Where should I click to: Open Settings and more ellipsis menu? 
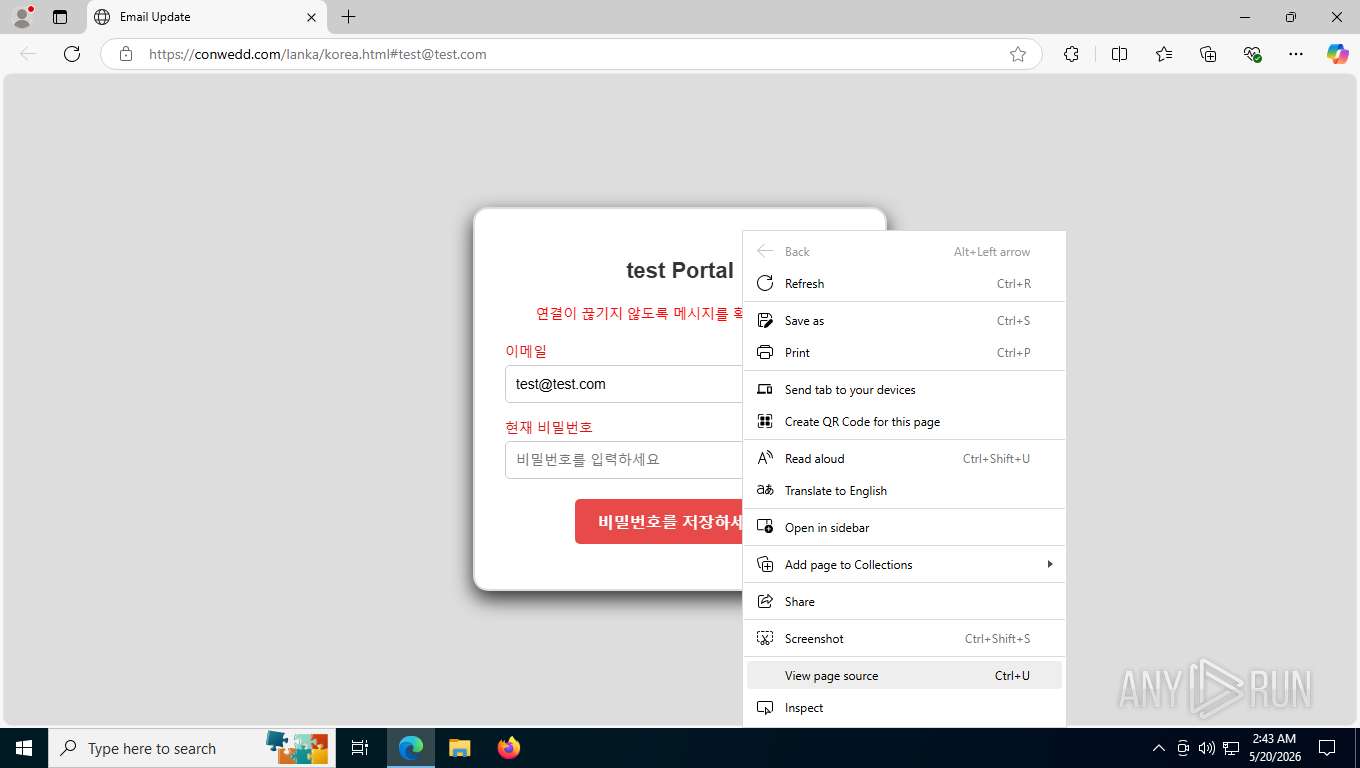(1296, 54)
